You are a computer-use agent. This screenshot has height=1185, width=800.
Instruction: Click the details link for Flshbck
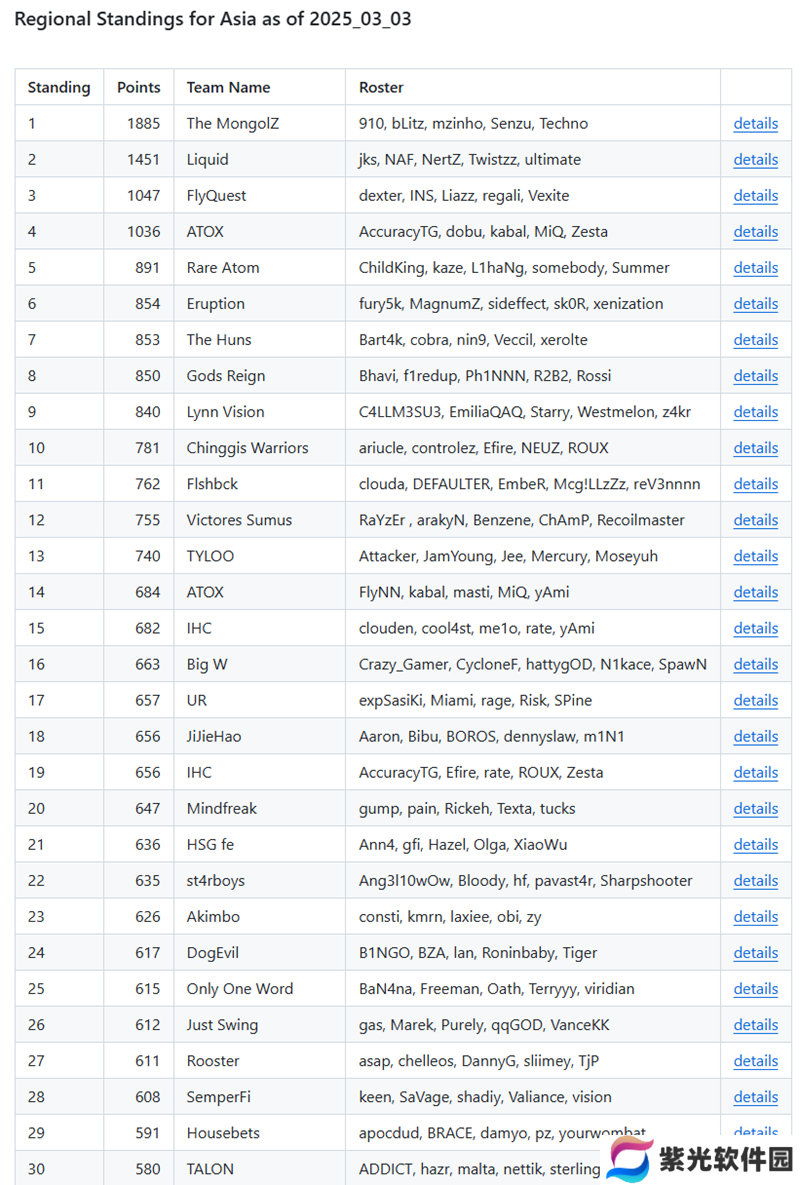pyautogui.click(x=755, y=484)
